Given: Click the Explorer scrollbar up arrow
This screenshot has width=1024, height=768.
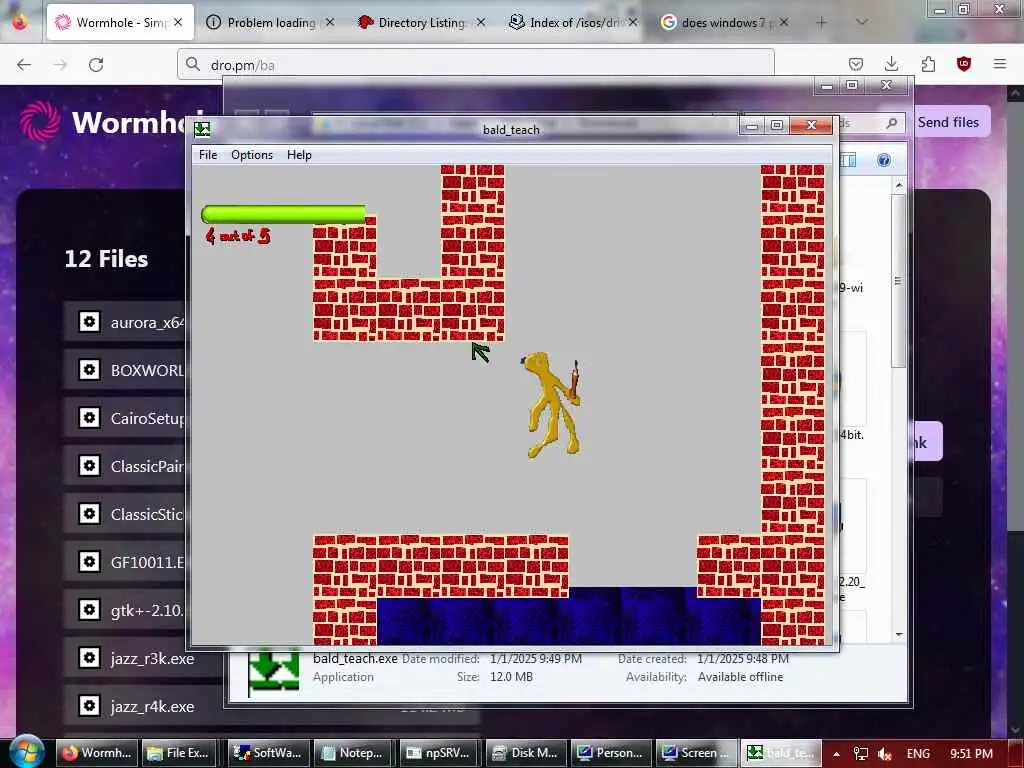Looking at the screenshot, I should click(x=899, y=185).
